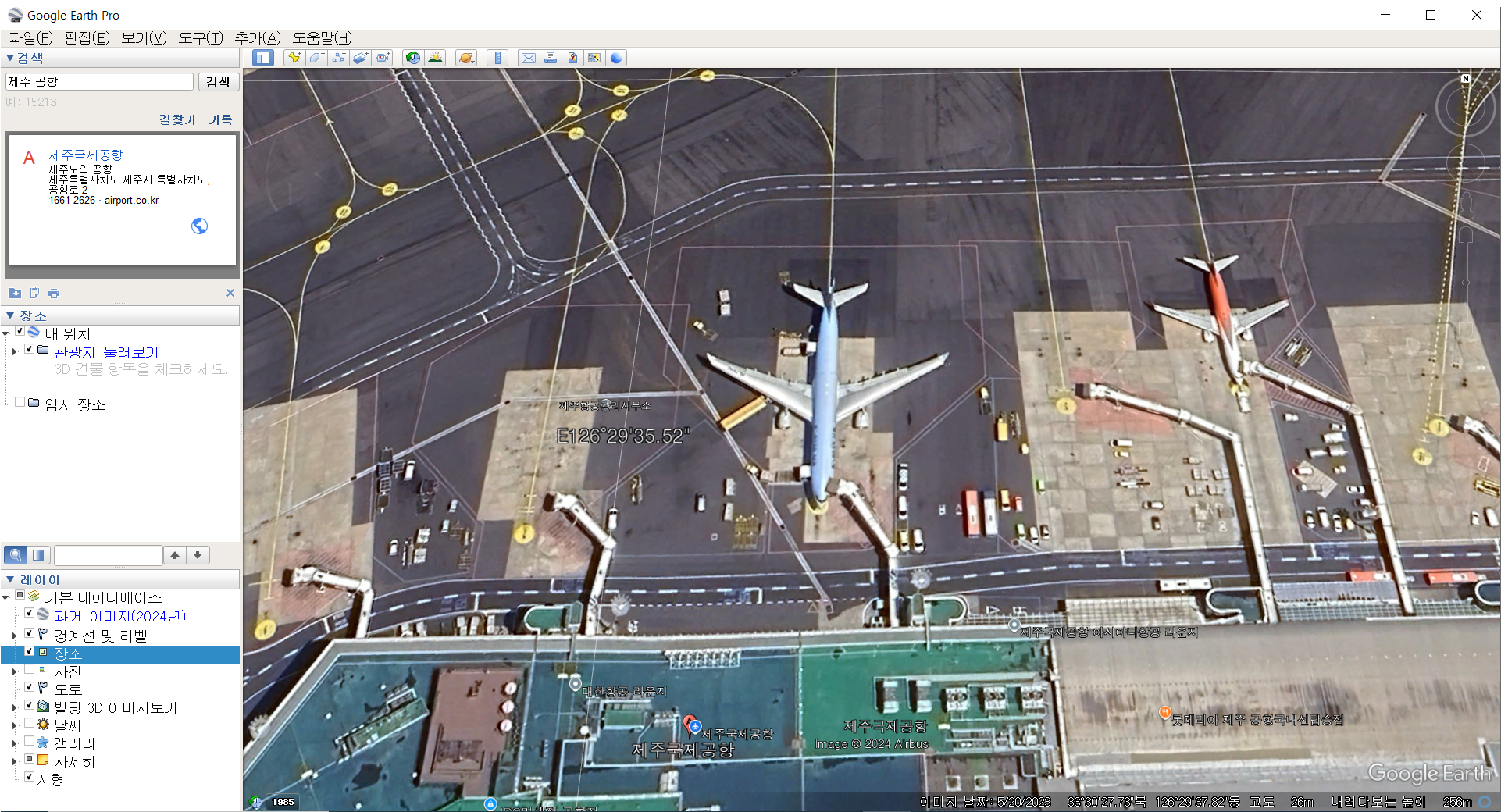Open the planet switcher dropdown
The image size is (1501, 812).
click(x=466, y=58)
